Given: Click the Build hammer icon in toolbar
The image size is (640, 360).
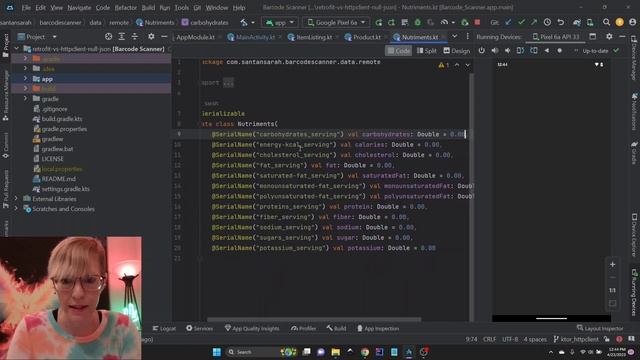Looking at the screenshot, I should click(x=244, y=22).
